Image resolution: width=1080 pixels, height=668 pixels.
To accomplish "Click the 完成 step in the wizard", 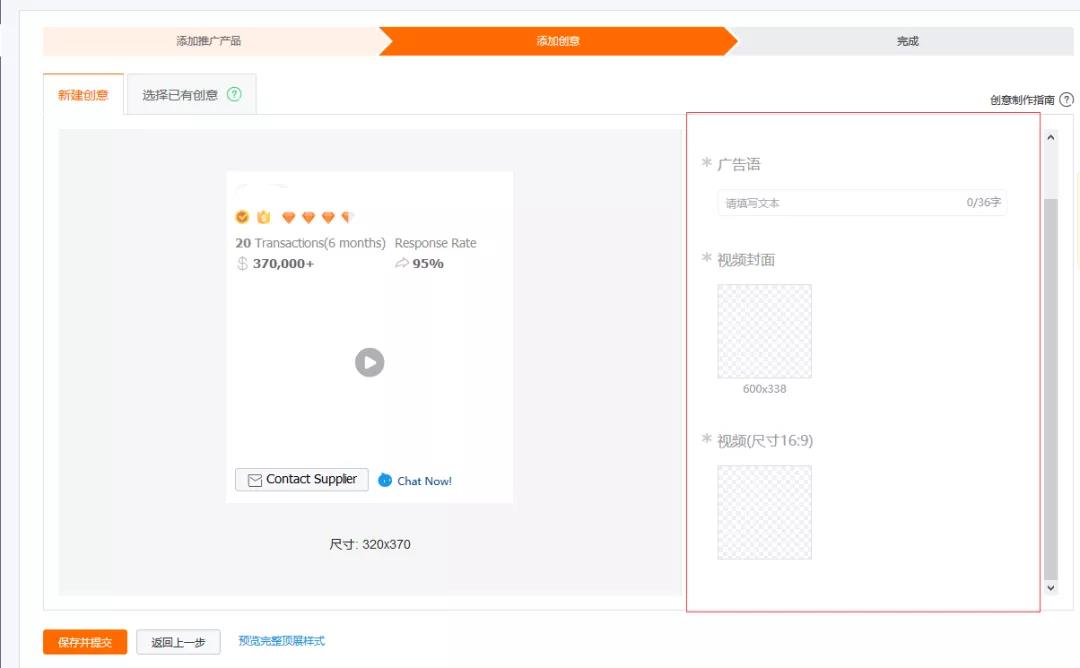I will (906, 43).
